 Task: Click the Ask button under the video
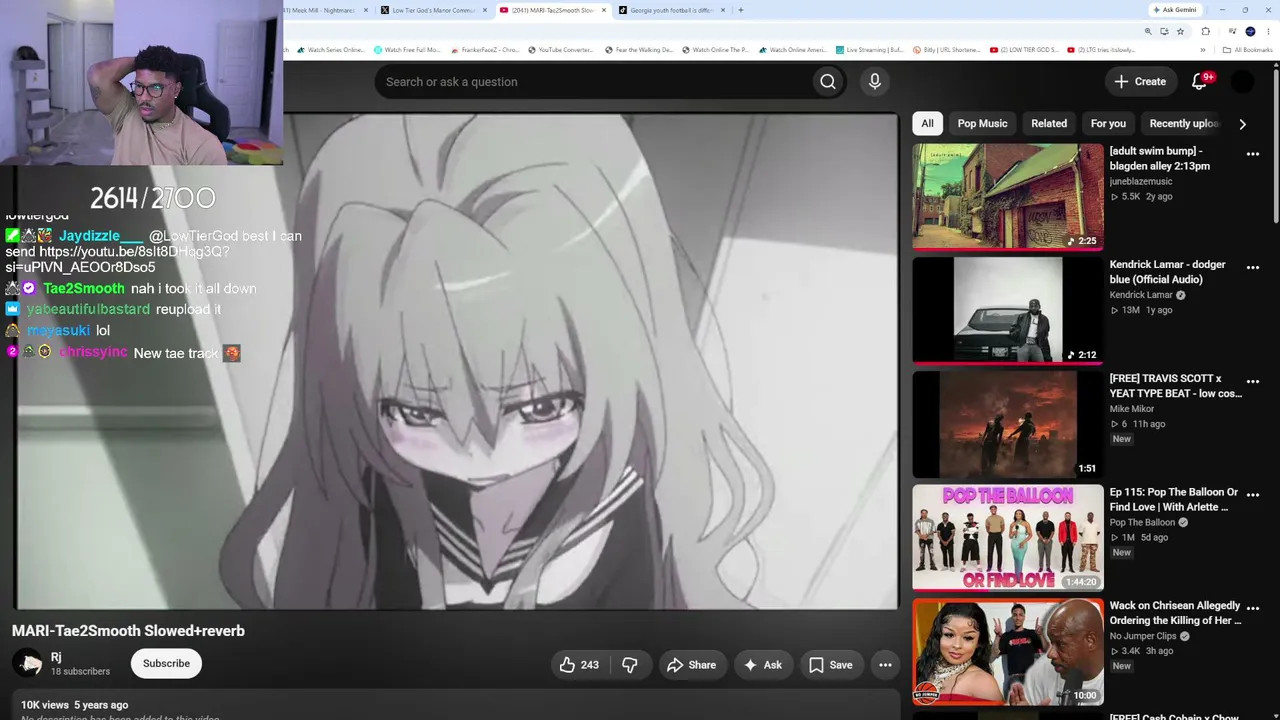(x=763, y=665)
